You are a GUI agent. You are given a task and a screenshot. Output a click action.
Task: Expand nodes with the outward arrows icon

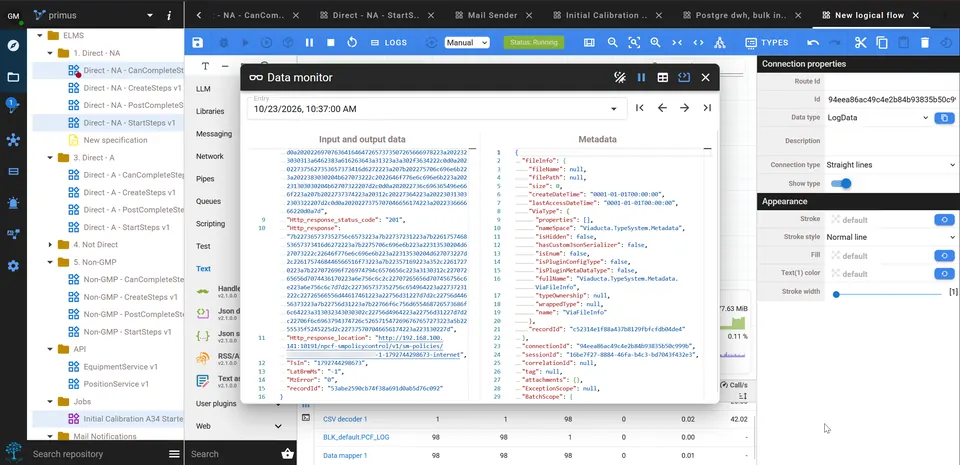click(698, 42)
